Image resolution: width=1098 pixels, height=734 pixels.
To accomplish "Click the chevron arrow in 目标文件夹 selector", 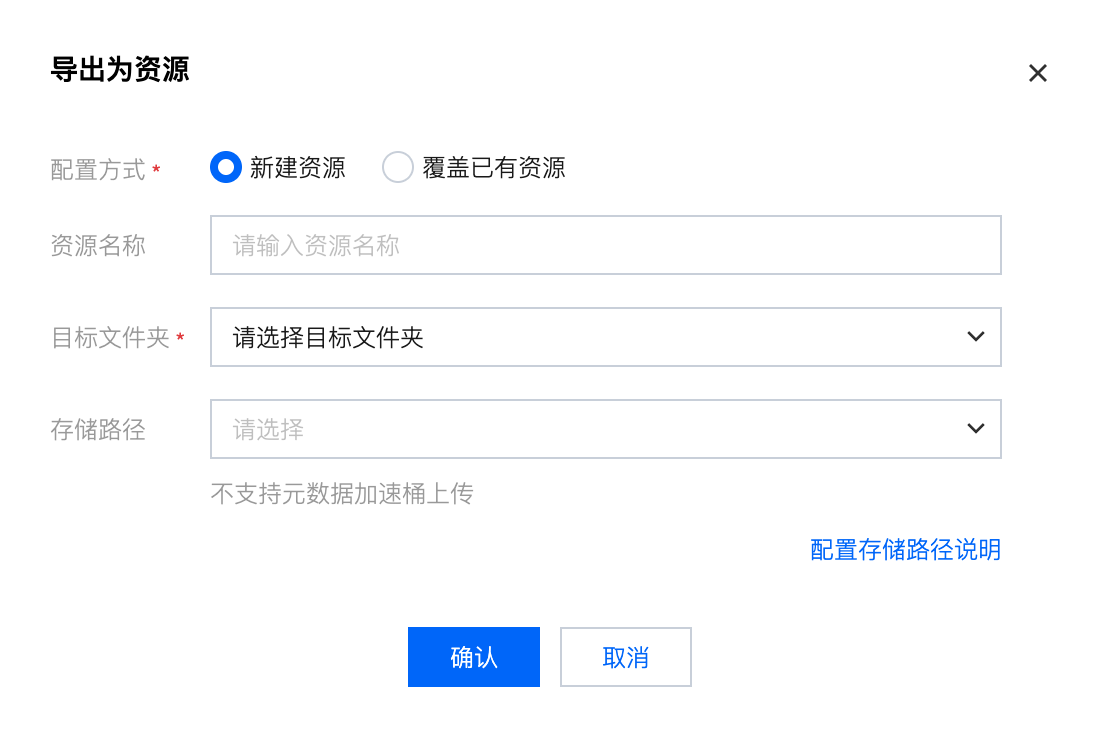I will (x=976, y=337).
